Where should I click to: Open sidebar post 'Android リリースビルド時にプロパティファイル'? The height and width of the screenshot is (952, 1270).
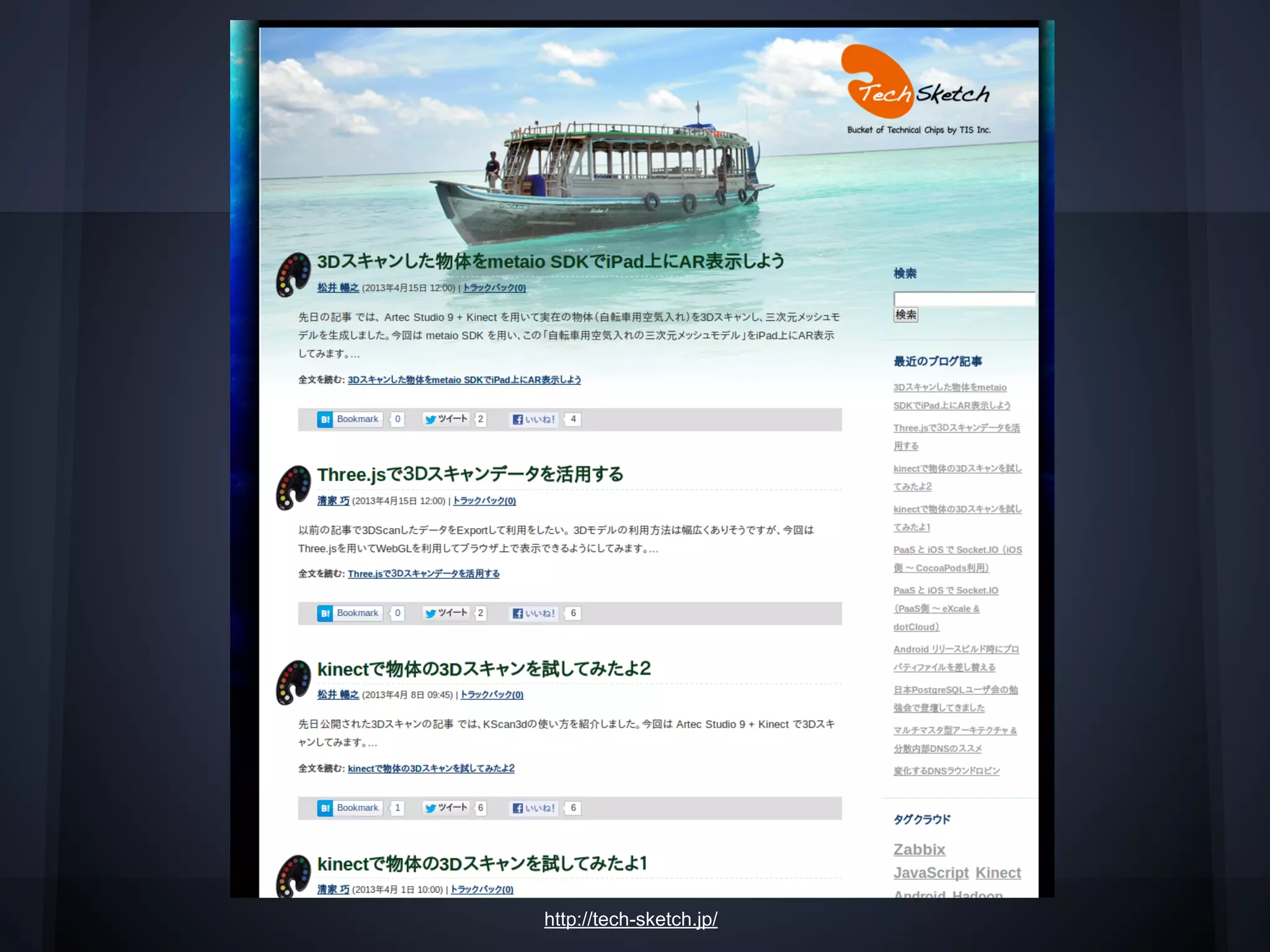(956, 658)
